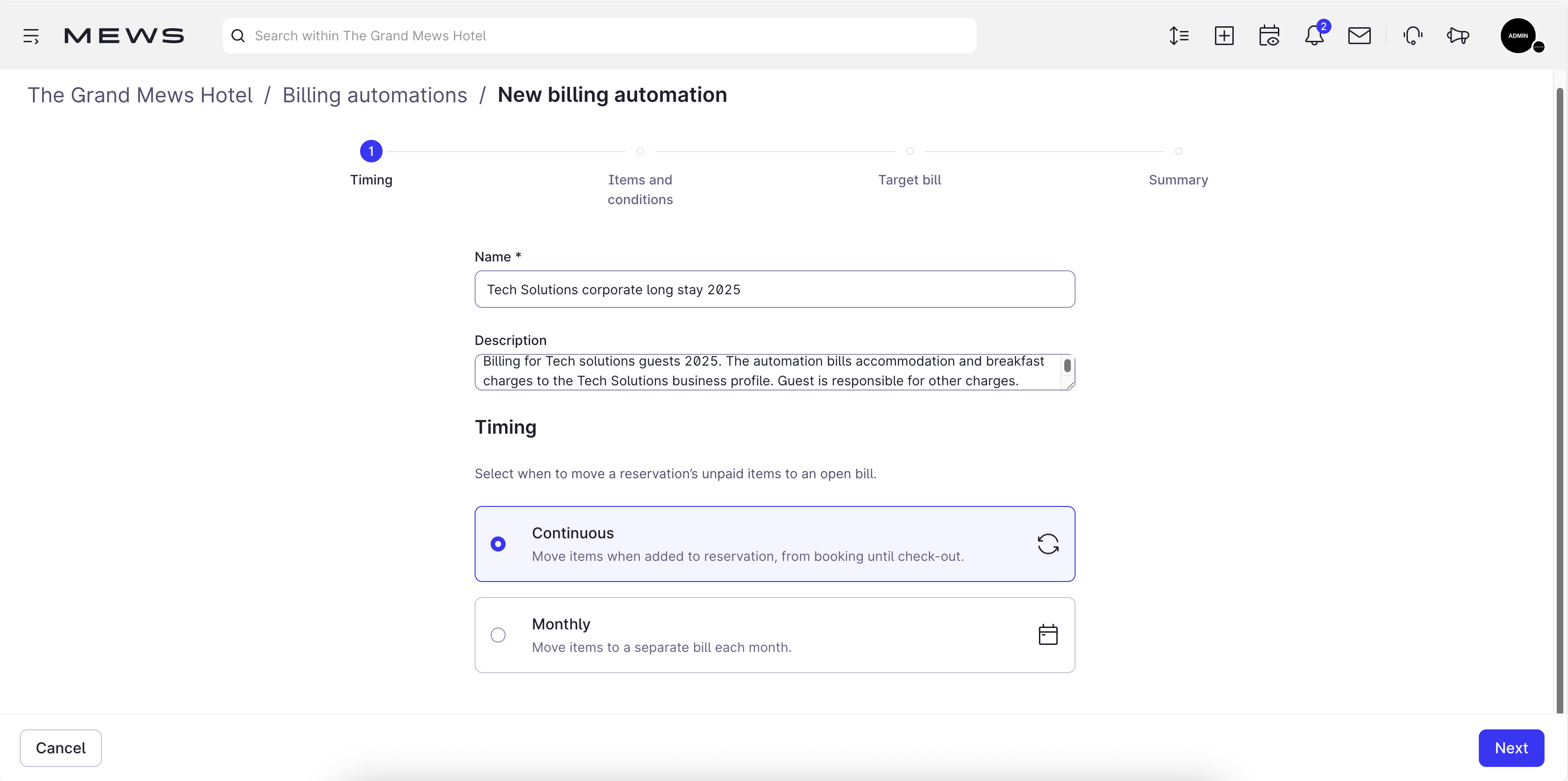Select the Summary step
Screen dimensions: 1568x781
(x=1178, y=168)
